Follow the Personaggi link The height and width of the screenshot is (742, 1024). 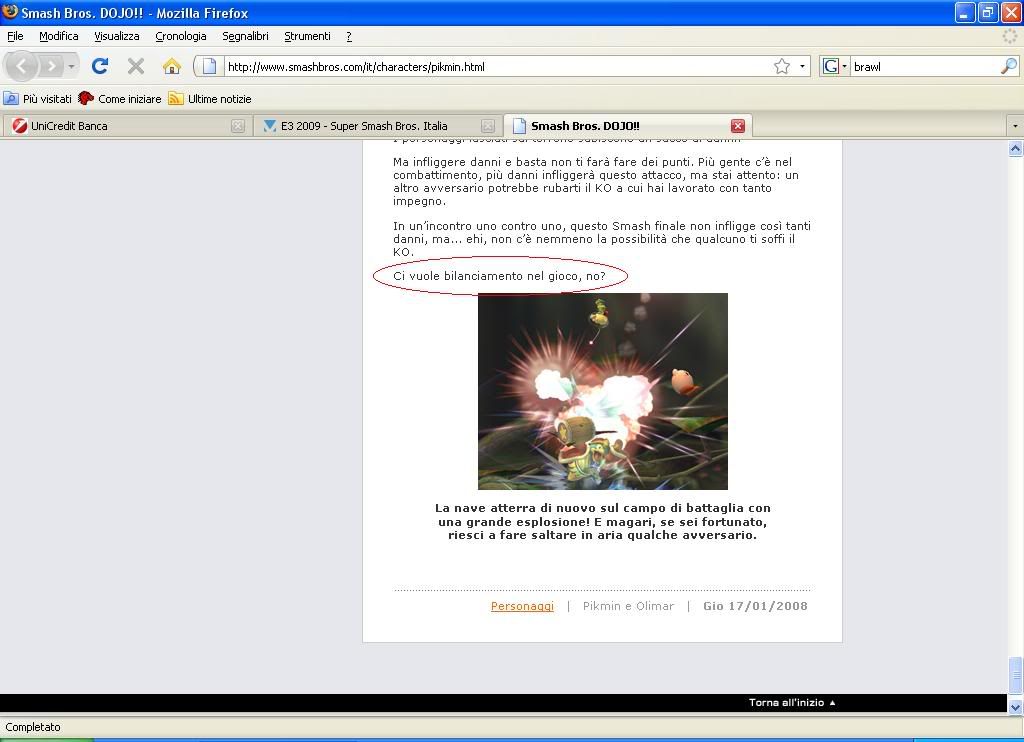point(522,606)
